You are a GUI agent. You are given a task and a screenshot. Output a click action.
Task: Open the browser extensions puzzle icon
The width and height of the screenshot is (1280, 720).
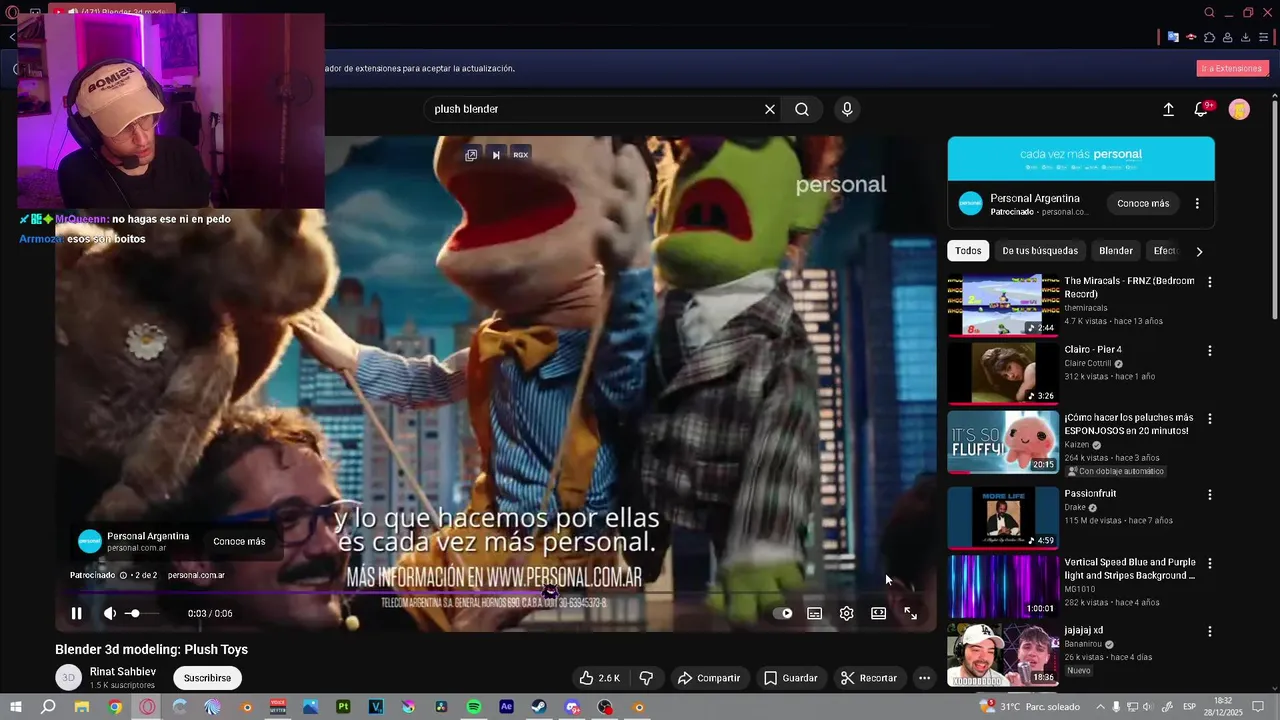point(1209,38)
